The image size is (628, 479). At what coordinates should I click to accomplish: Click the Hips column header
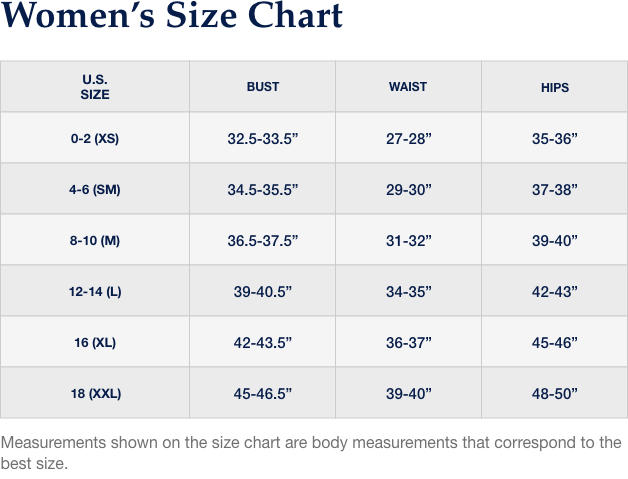tap(555, 88)
